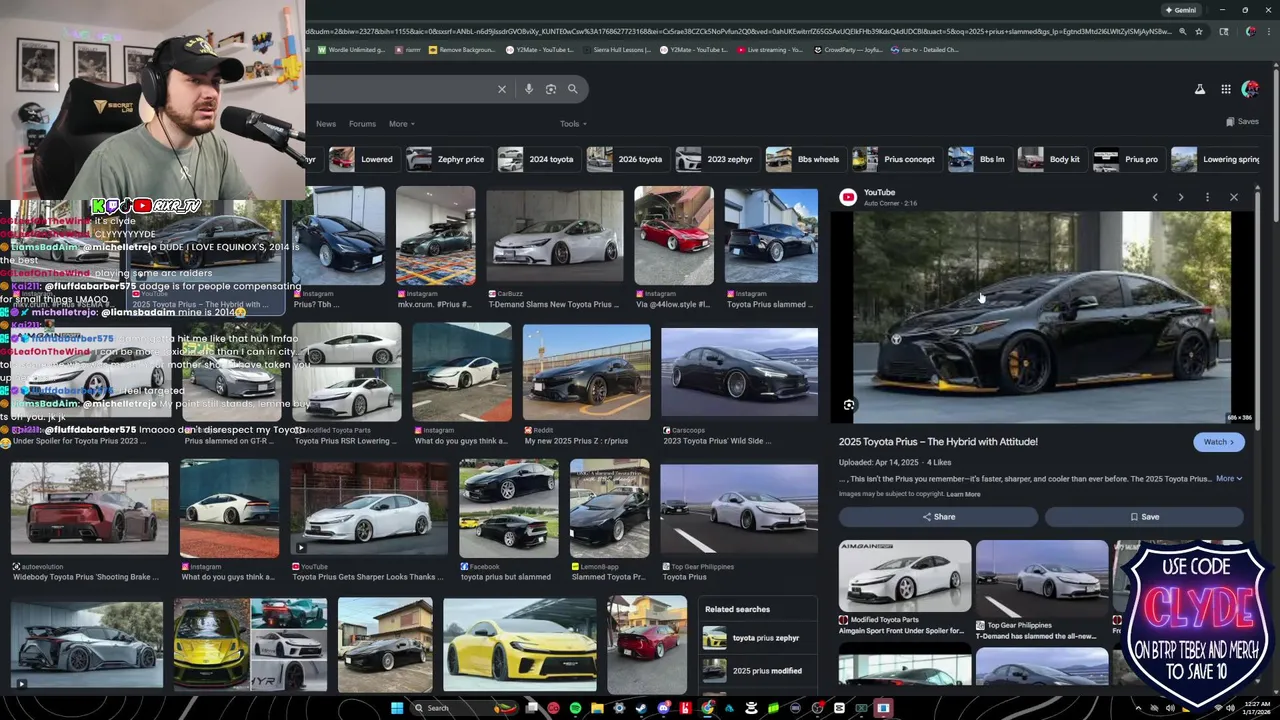
Task: Open Google Lens image search icon
Action: pyautogui.click(x=551, y=89)
